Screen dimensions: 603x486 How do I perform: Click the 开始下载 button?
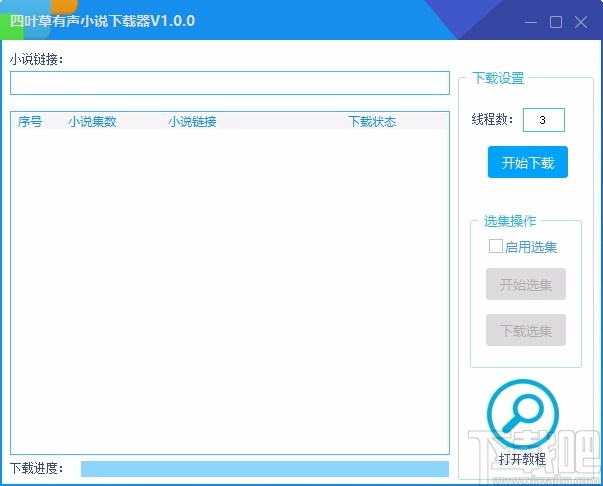(528, 162)
